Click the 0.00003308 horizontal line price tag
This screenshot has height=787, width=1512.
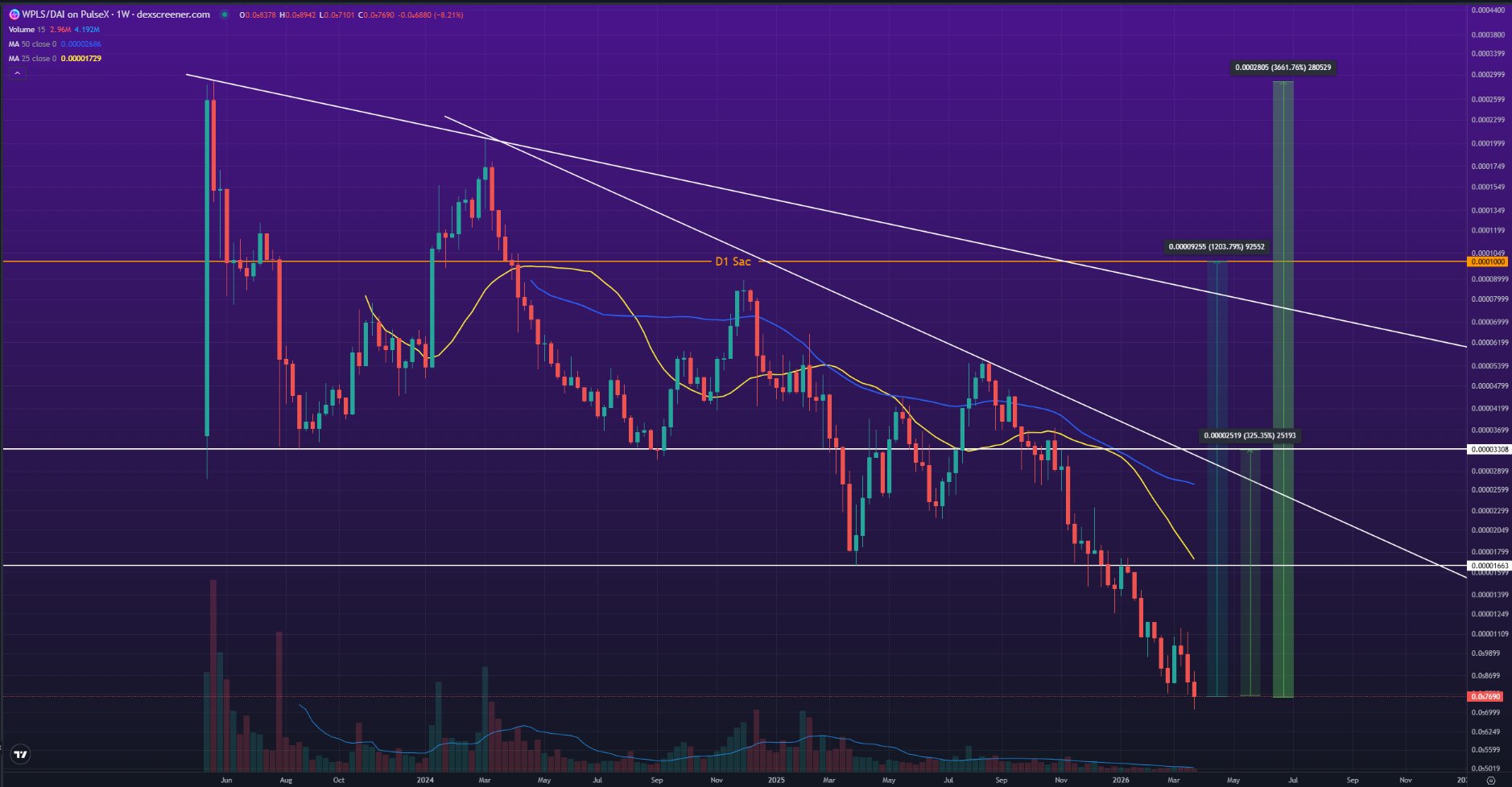[1489, 449]
